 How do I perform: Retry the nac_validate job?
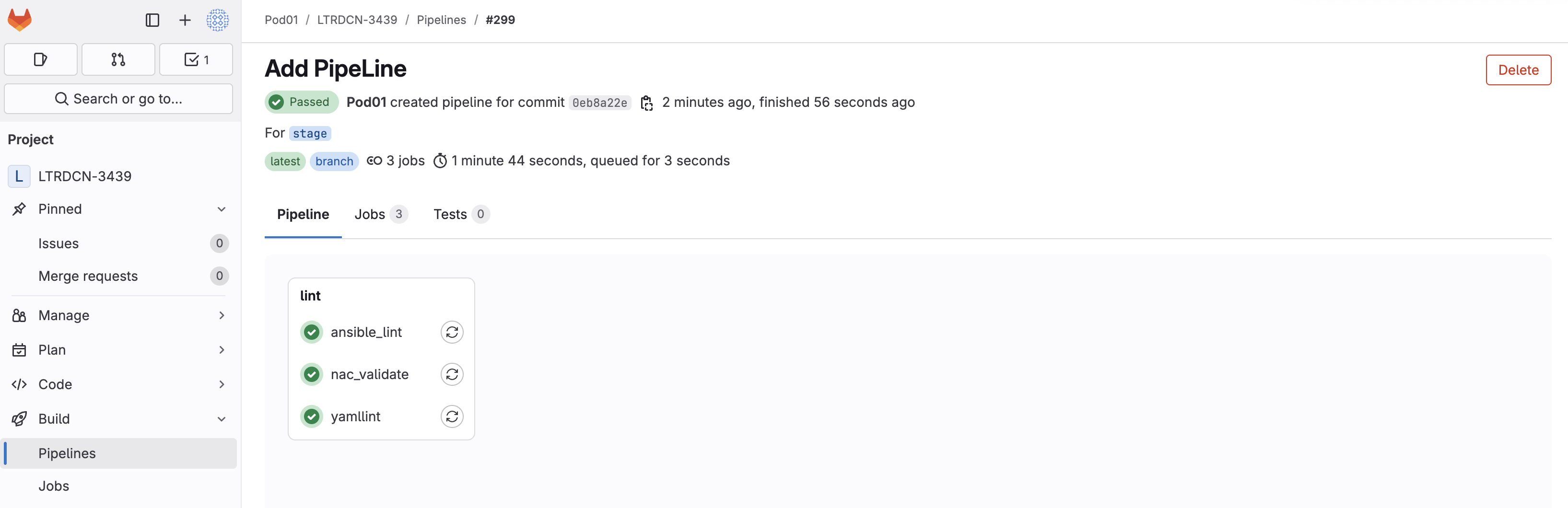[452, 374]
